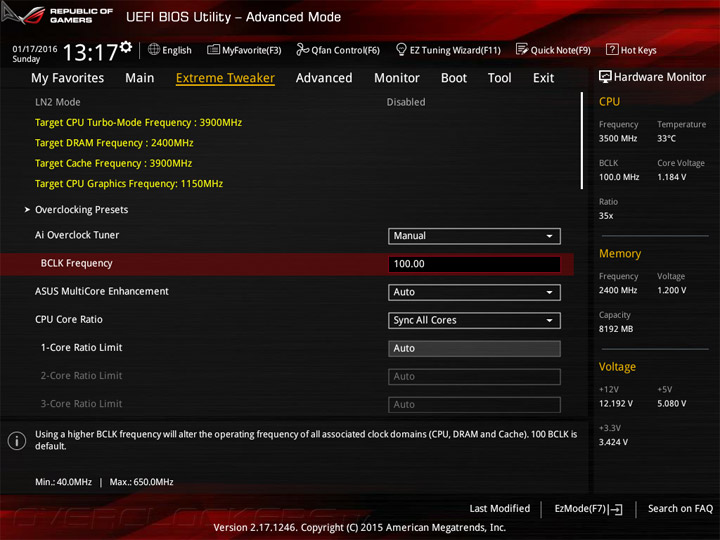Open the CPU Core Ratio dropdown
This screenshot has width=720, height=540.
click(x=474, y=321)
